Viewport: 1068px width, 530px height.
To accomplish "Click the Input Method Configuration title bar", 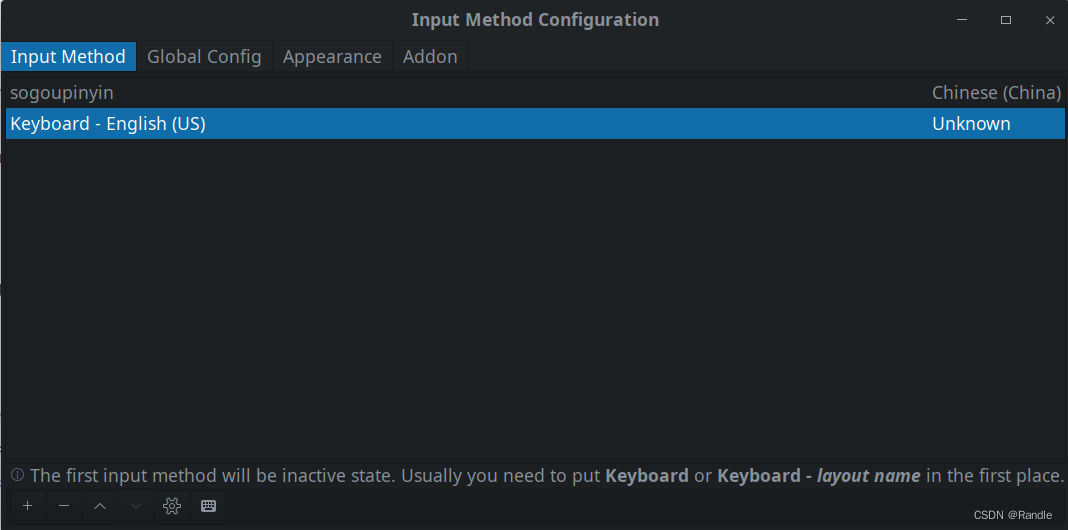I will (x=535, y=20).
